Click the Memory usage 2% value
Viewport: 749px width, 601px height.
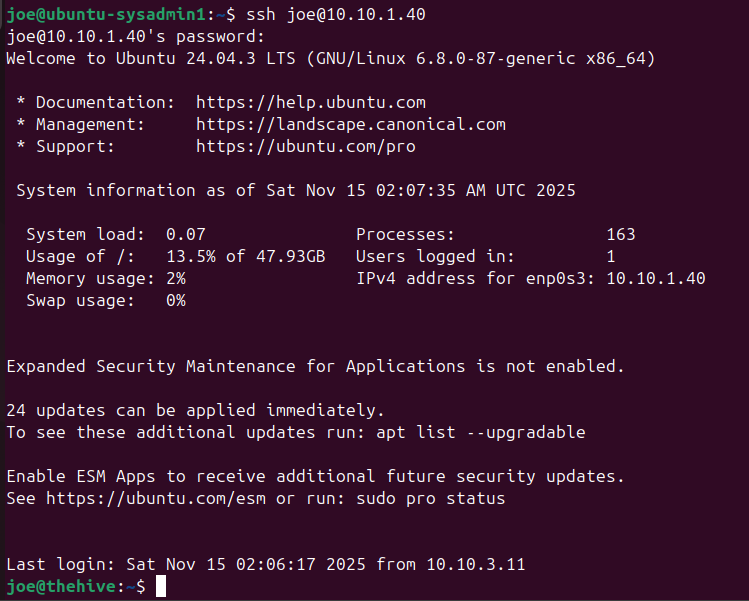pyautogui.click(x=176, y=278)
